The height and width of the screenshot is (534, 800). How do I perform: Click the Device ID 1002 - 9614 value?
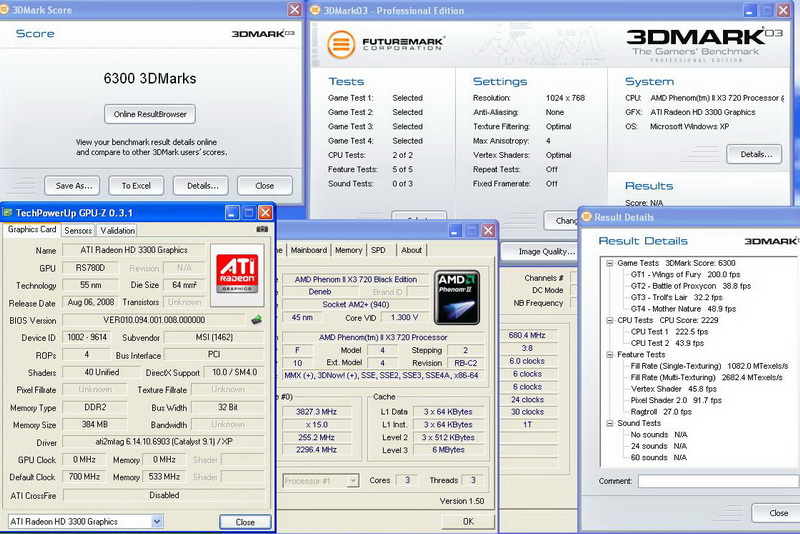pyautogui.click(x=87, y=337)
